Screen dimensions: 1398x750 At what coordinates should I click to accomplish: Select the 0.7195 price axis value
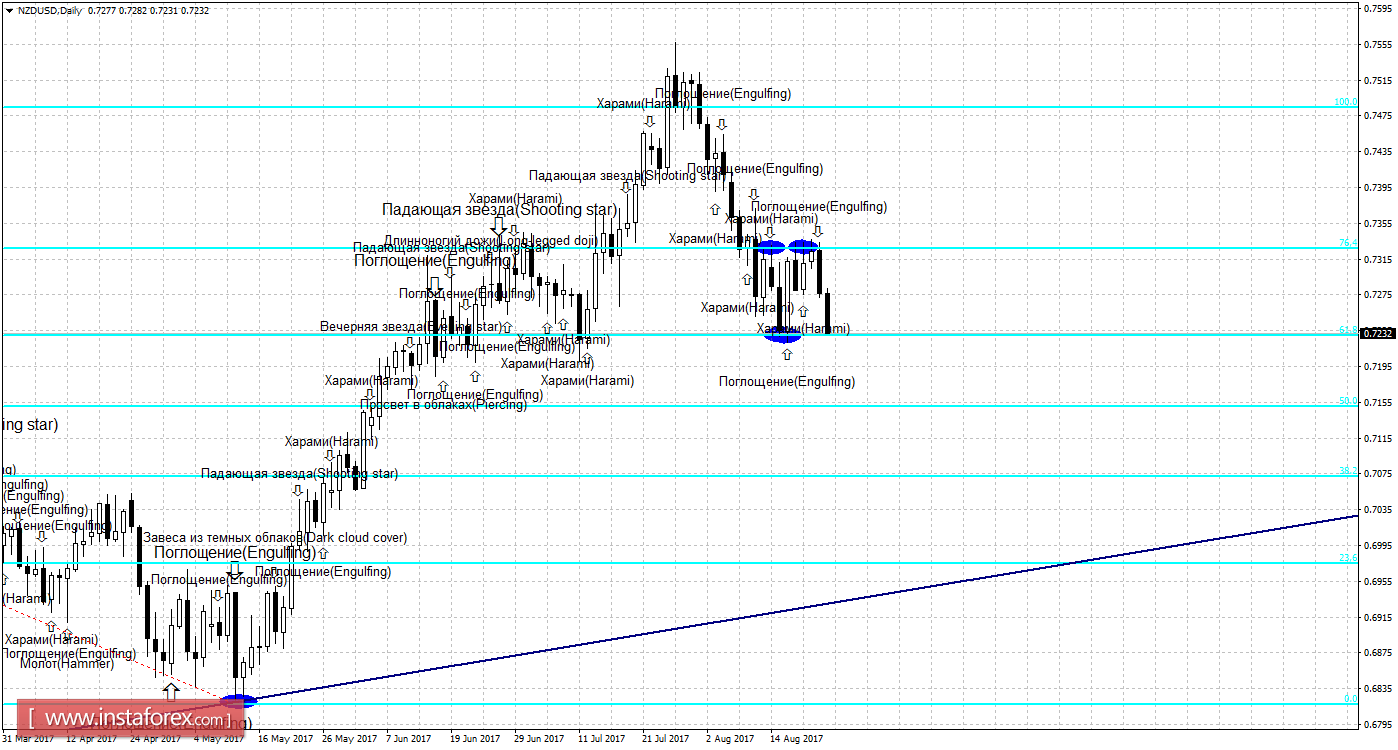click(x=1377, y=367)
